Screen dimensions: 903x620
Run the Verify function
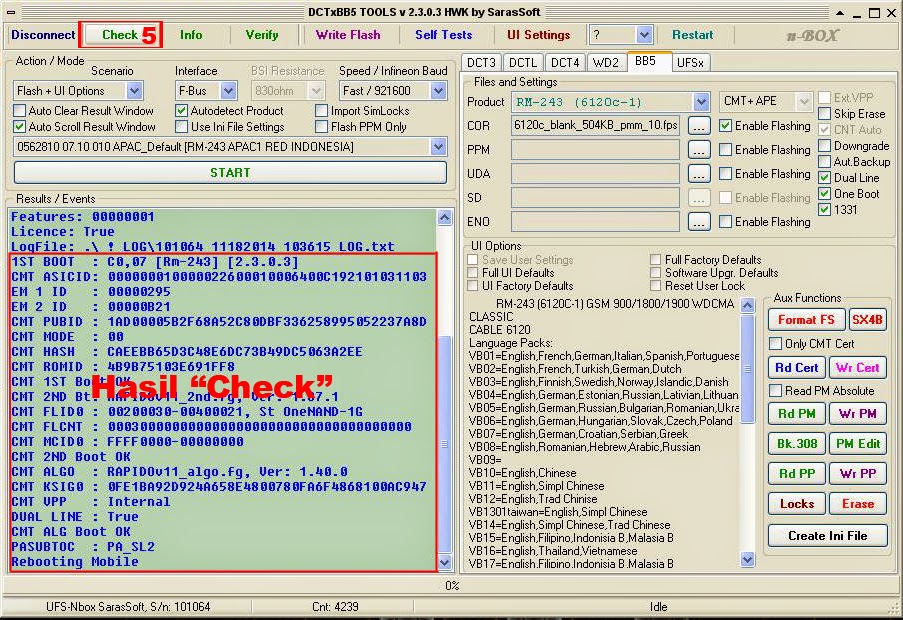coord(262,35)
